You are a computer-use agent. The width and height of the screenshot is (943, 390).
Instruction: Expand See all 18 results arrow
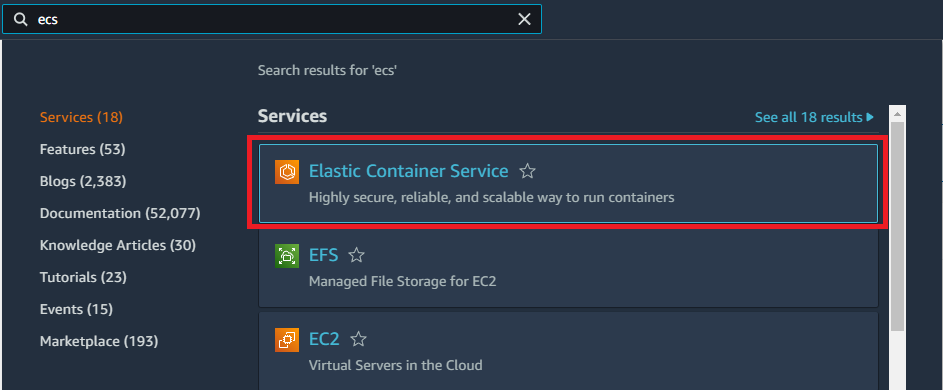[x=870, y=117]
